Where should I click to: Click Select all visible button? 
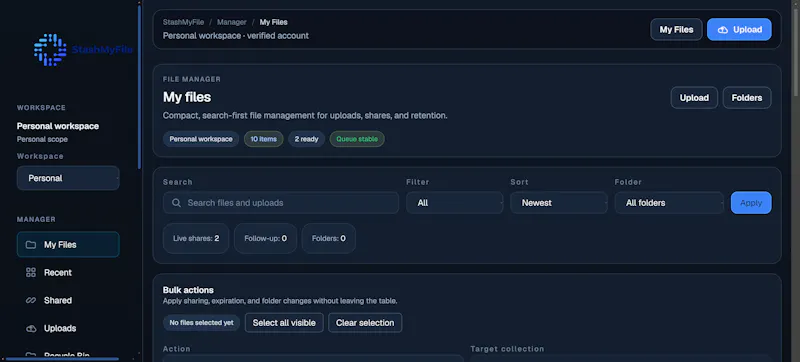click(x=284, y=323)
